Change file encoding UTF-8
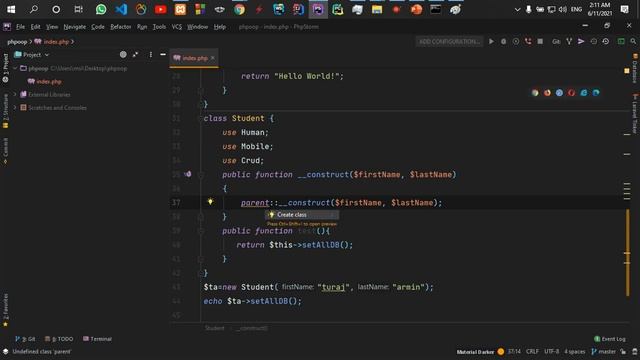The width and height of the screenshot is (640, 360). pos(551,351)
